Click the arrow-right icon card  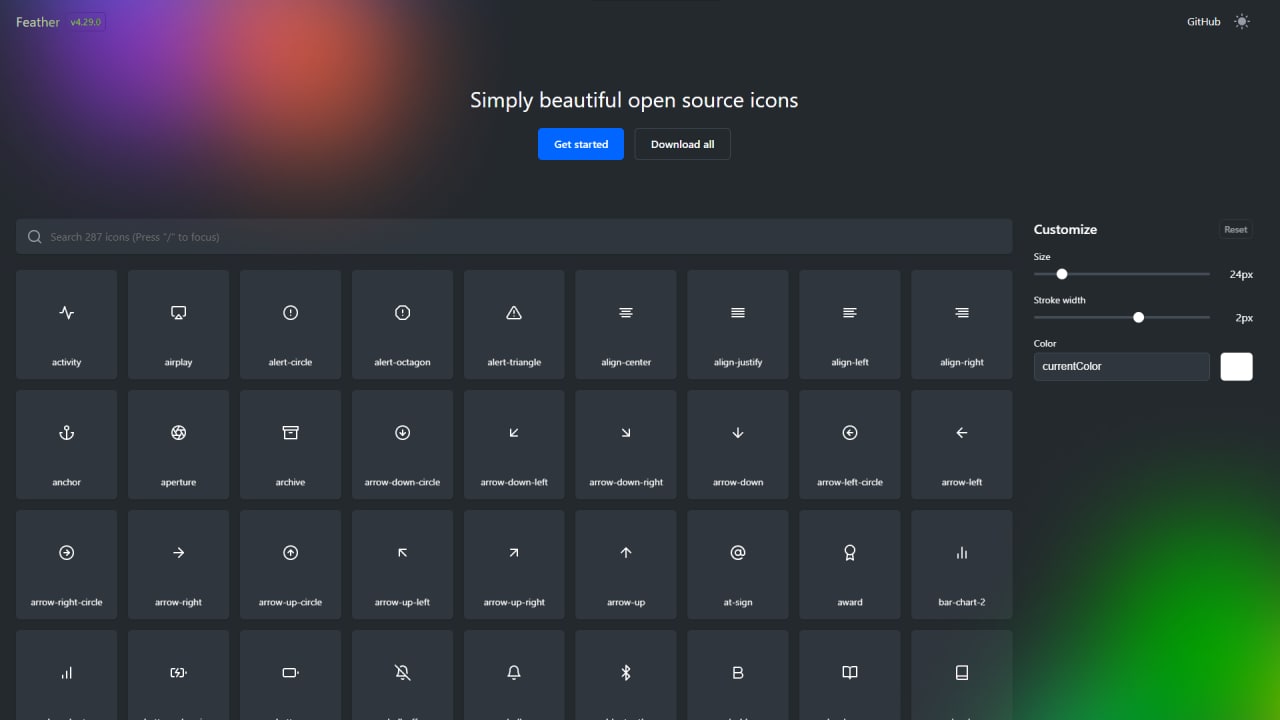pos(178,564)
